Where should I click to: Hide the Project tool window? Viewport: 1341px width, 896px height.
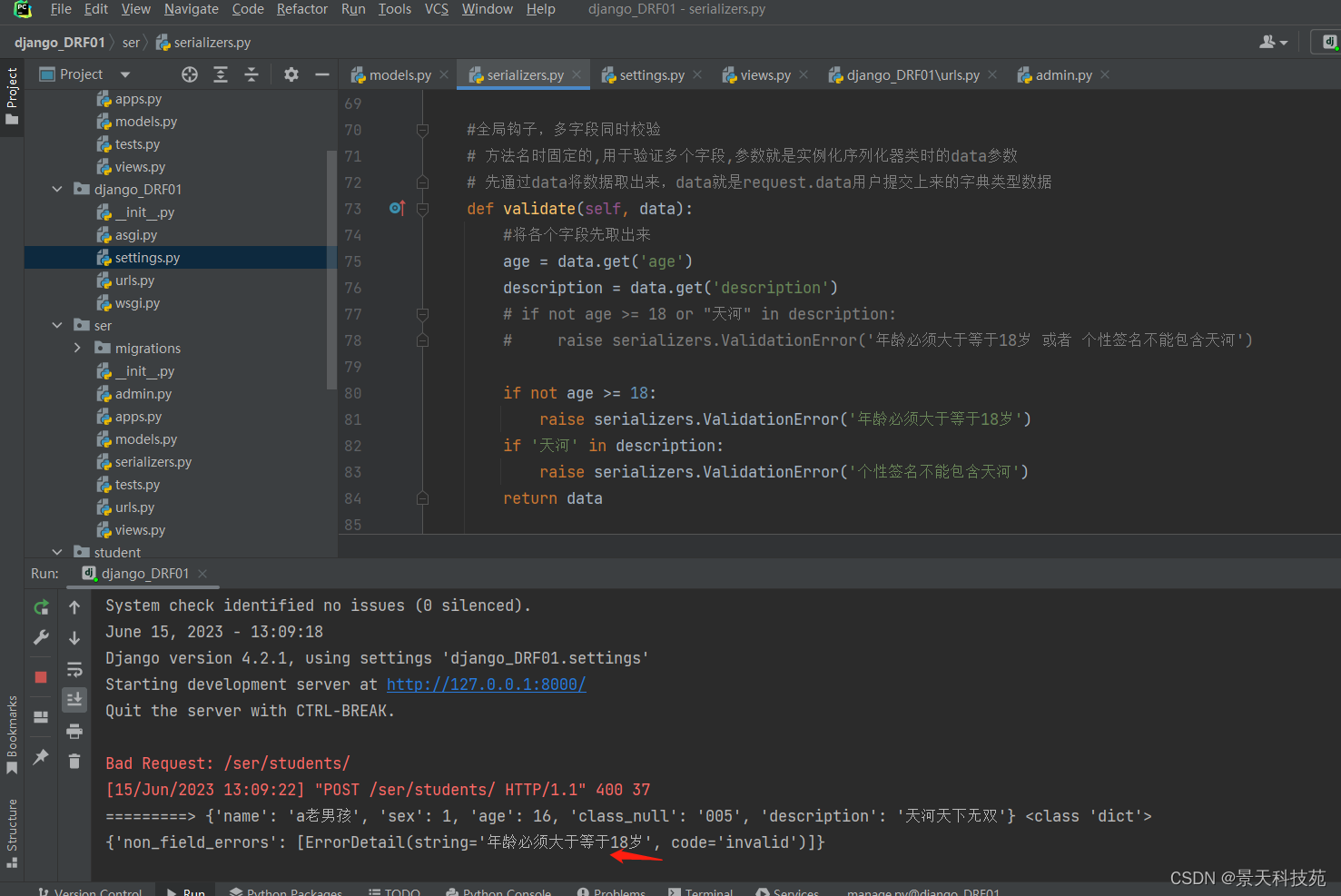click(x=321, y=74)
